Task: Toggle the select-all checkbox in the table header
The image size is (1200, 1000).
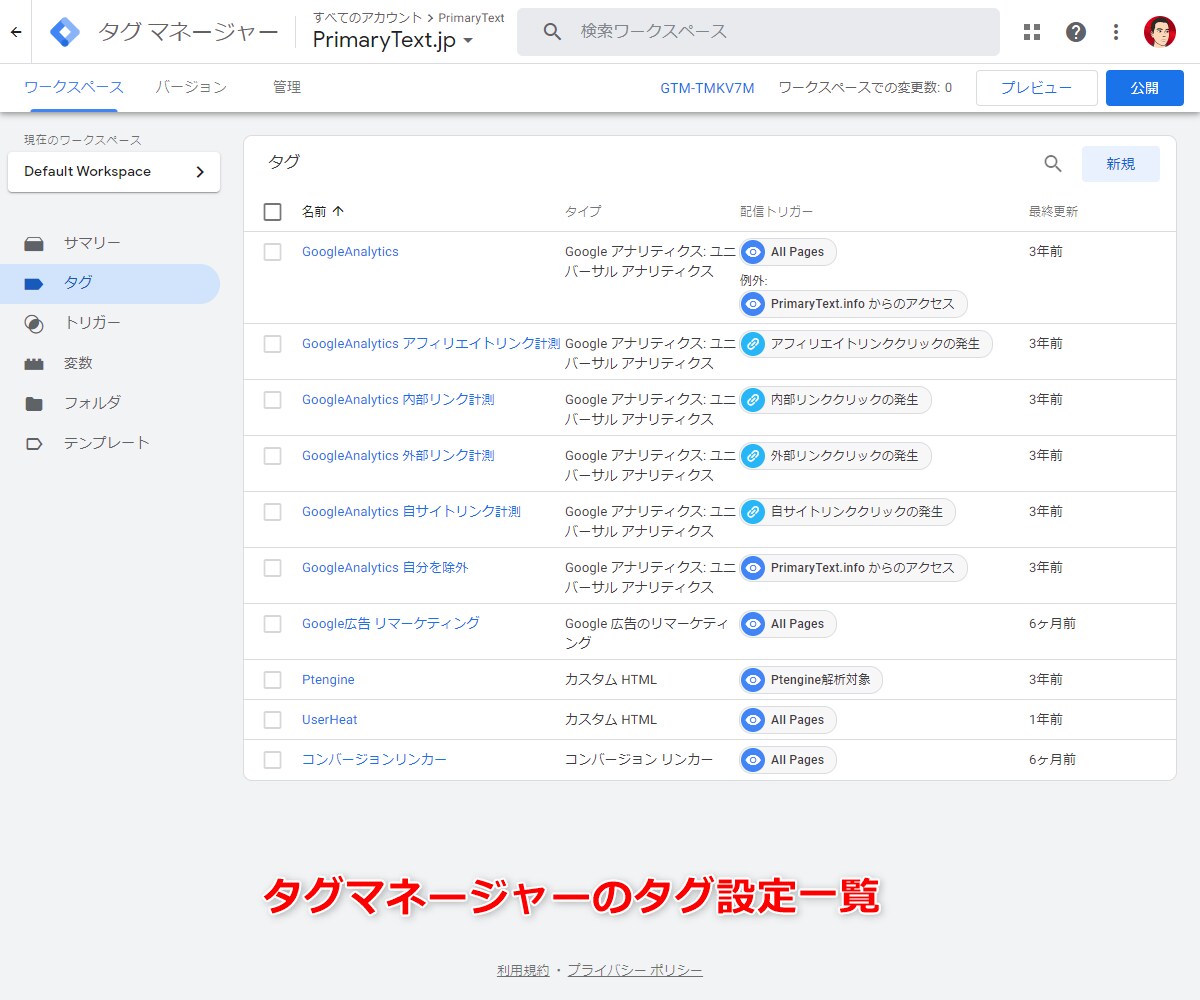Action: [x=273, y=212]
